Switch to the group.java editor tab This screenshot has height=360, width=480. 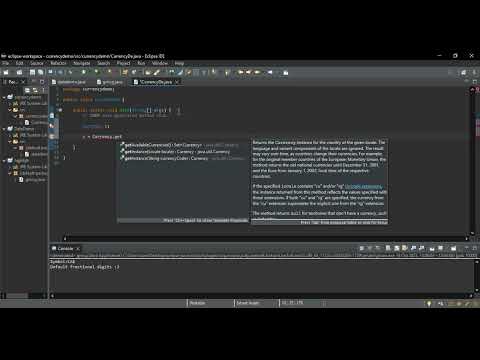pos(110,82)
